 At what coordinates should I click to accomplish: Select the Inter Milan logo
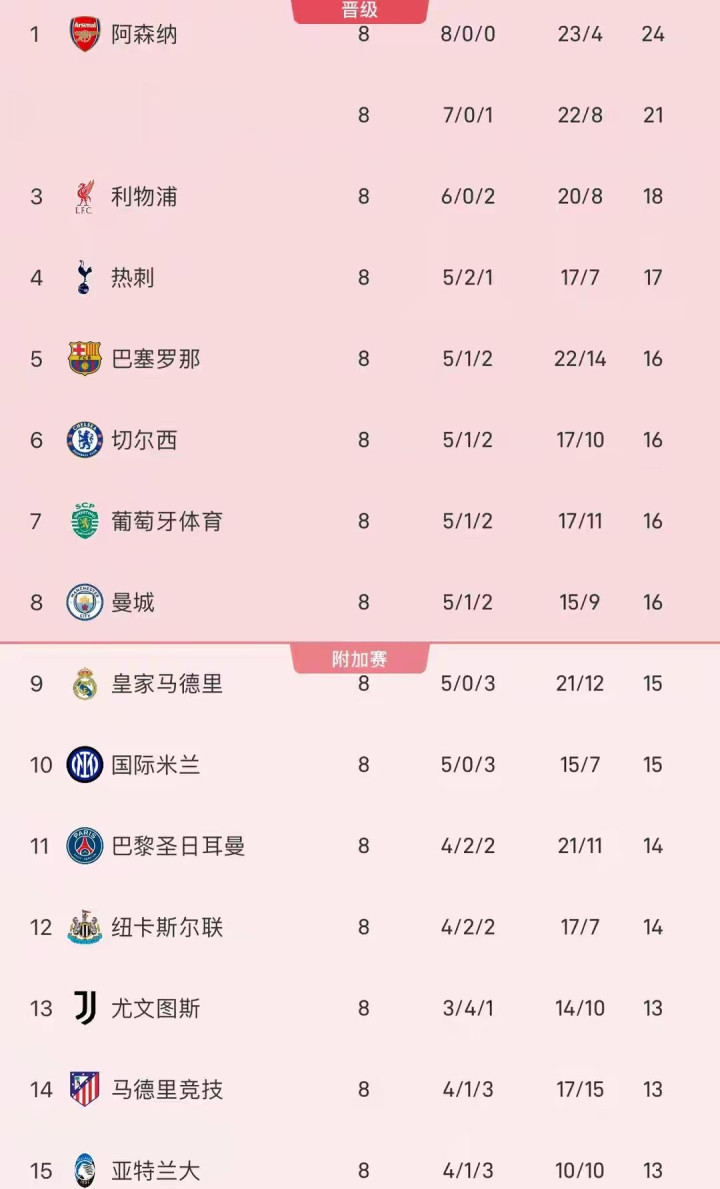tap(85, 765)
